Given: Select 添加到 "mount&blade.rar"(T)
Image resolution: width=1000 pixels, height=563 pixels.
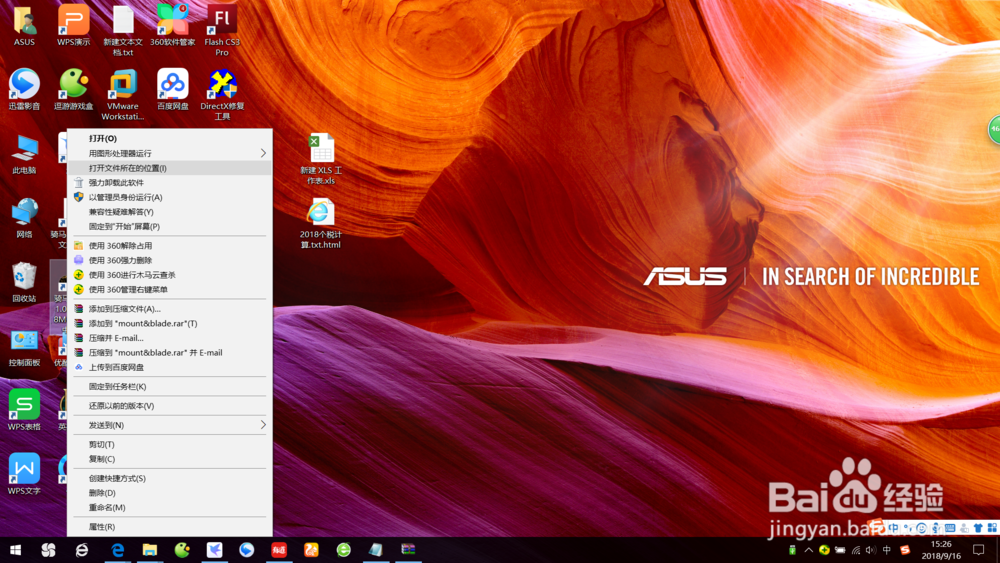Looking at the screenshot, I should [x=170, y=323].
